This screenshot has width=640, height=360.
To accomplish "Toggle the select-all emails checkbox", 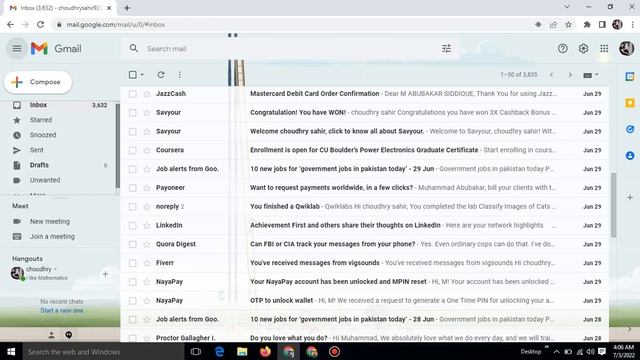I will pos(133,75).
